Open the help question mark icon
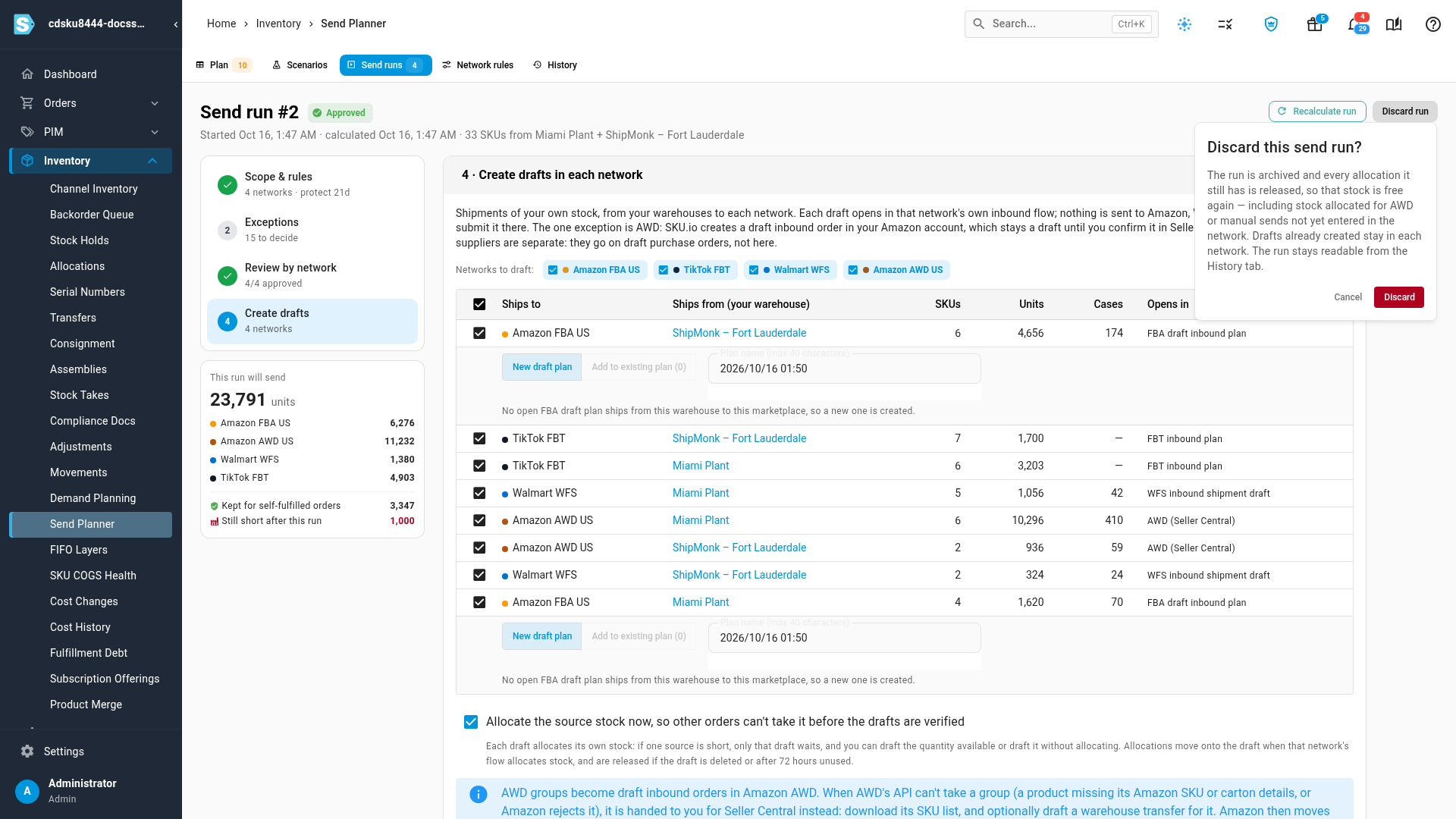 1433,24
